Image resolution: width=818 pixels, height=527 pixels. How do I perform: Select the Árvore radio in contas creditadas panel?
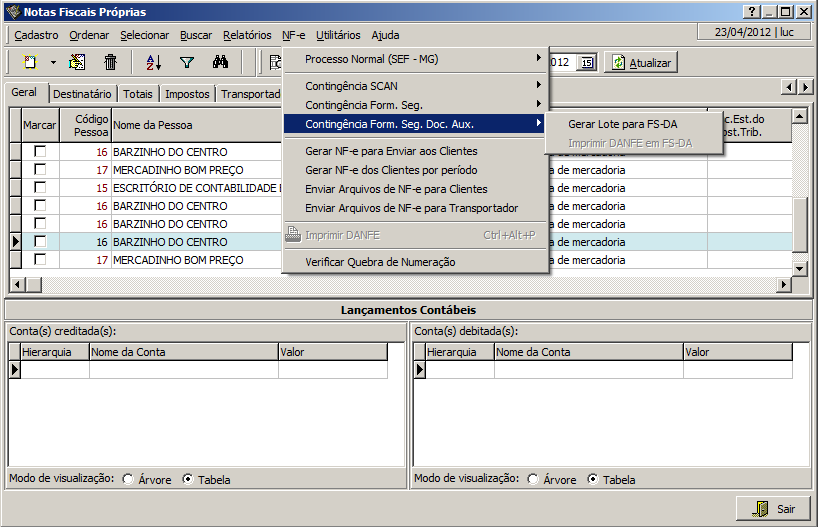pos(128,479)
